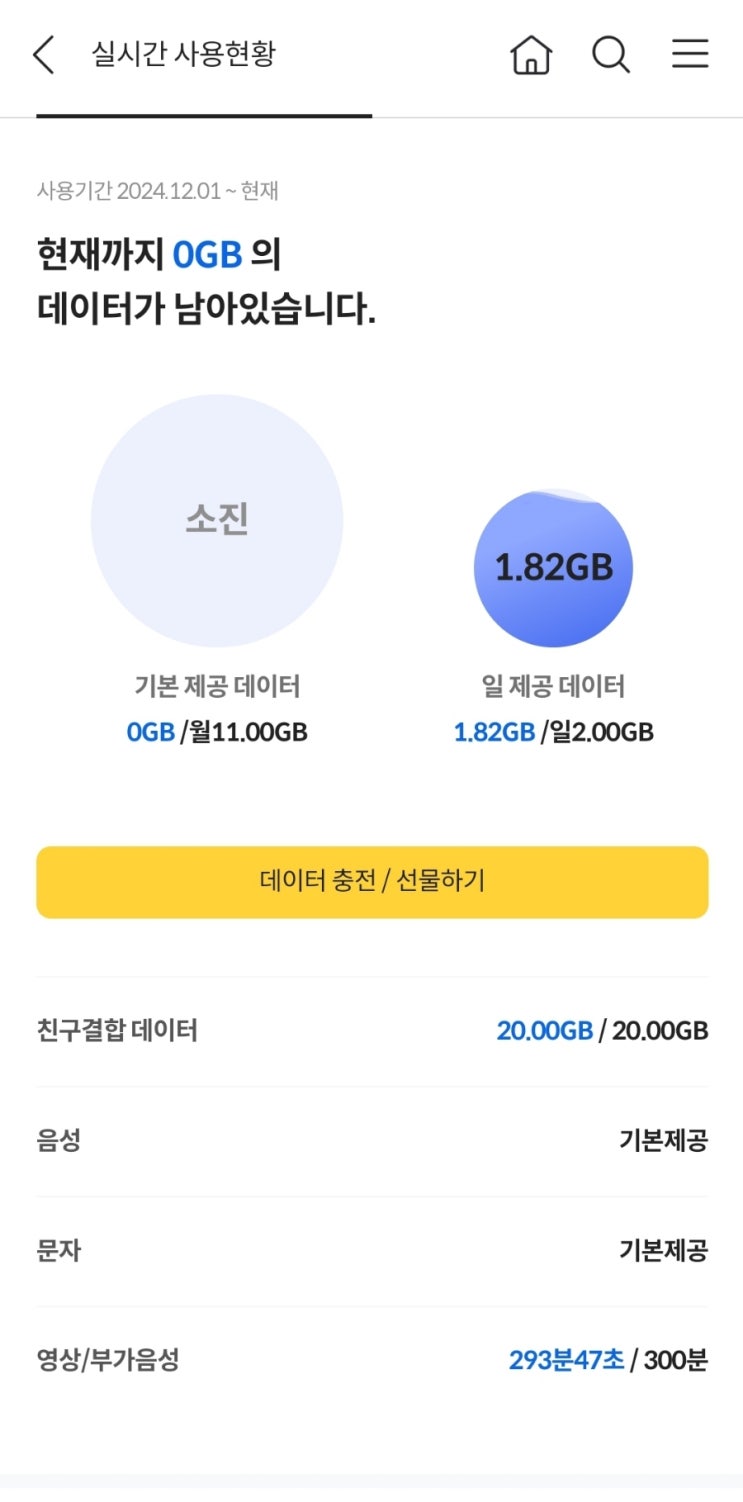Tap the back arrow icon
Image resolution: width=743 pixels, height=1502 pixels.
tap(44, 55)
